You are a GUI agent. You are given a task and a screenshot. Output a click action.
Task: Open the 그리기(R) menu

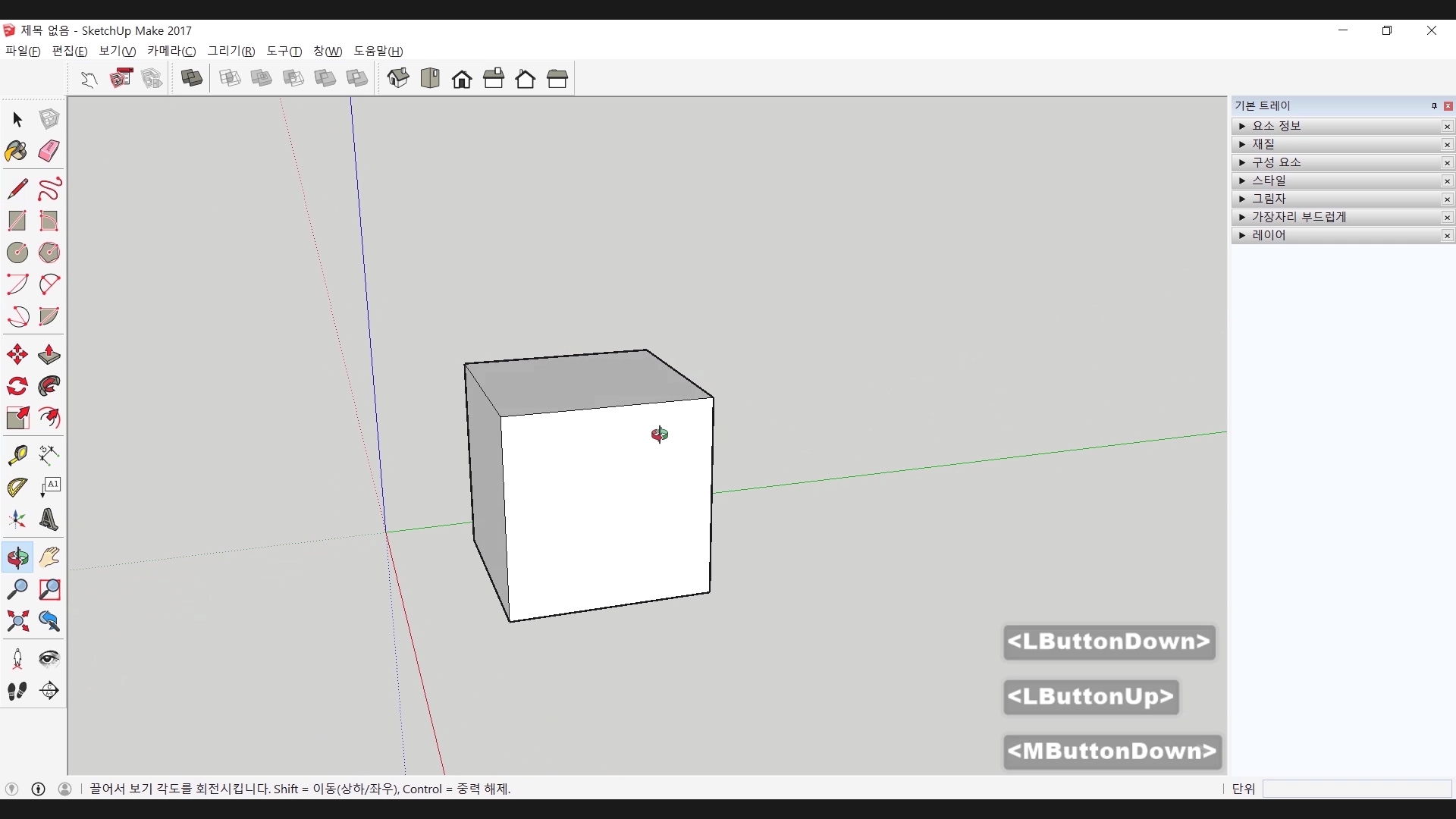pos(231,51)
